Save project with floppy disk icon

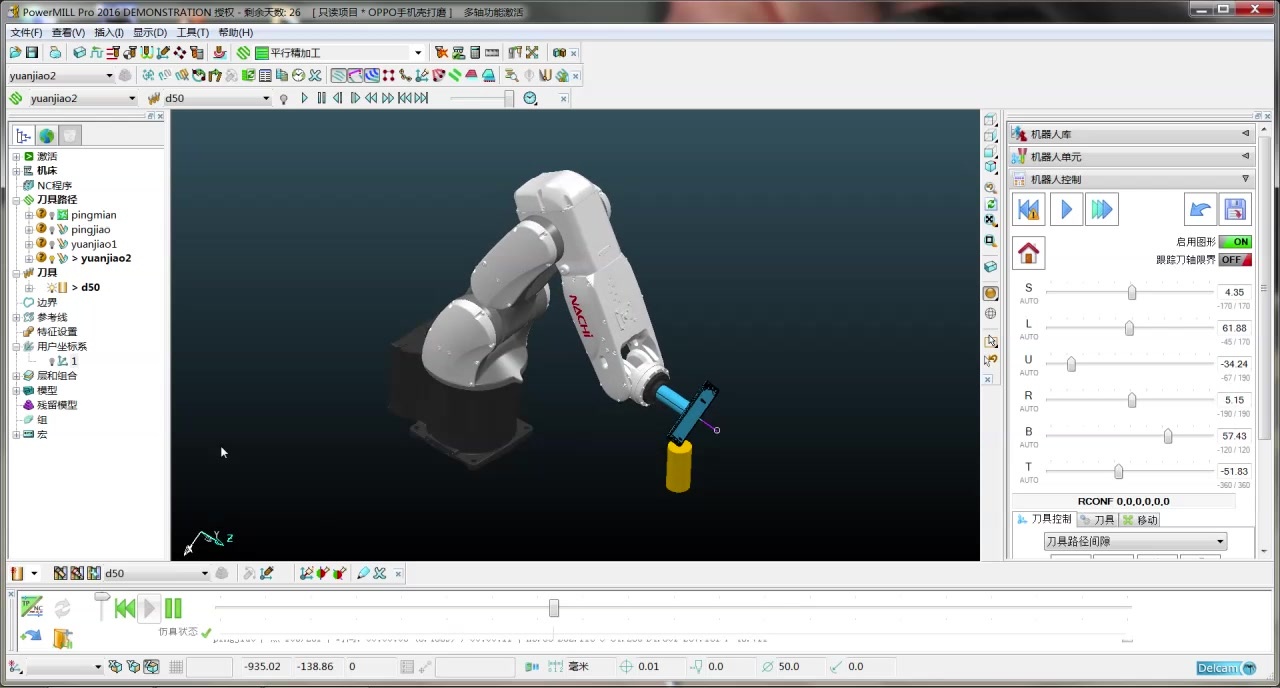pyautogui.click(x=32, y=53)
